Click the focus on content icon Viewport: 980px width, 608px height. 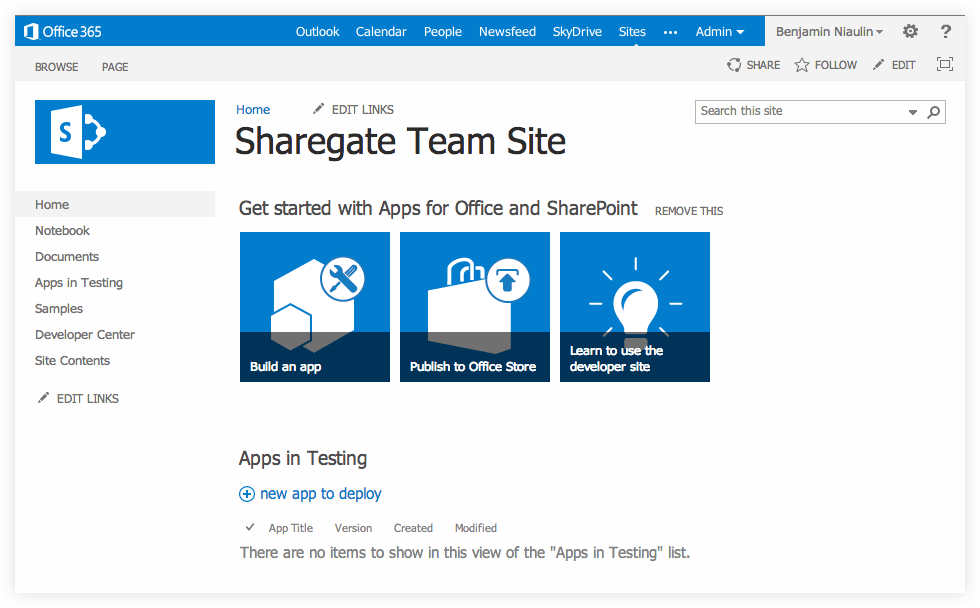tap(944, 64)
